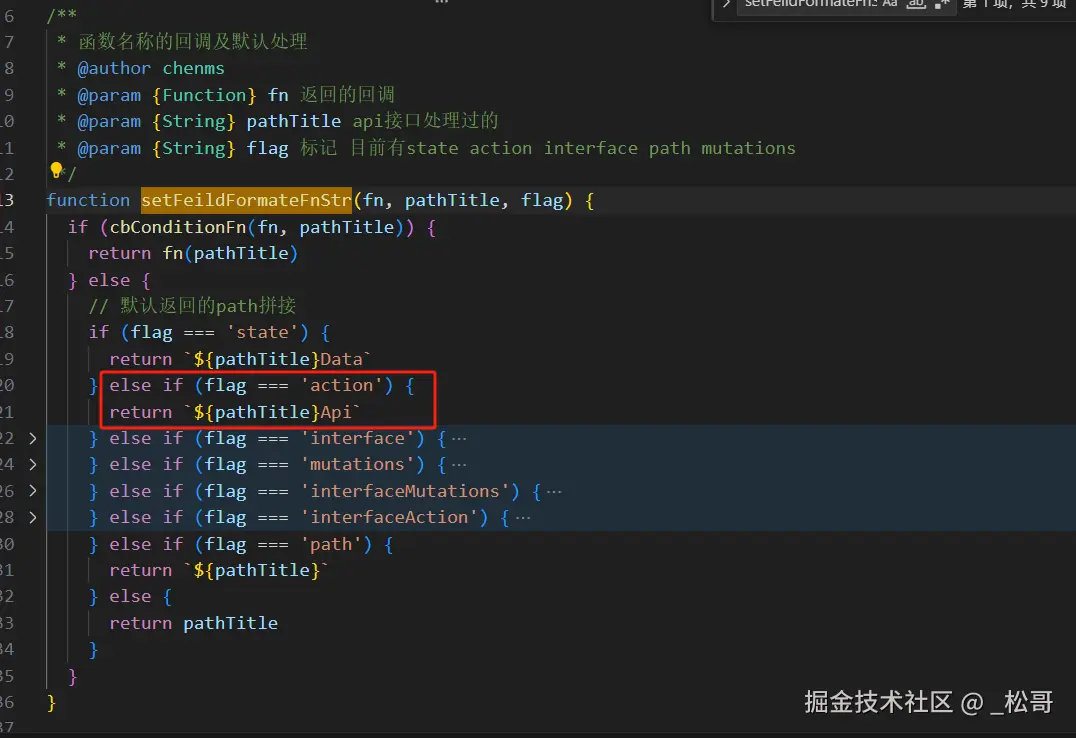This screenshot has height=738, width=1076.
Task: Expand the 'interfaceAction' block gutter arrow
Action: point(33,517)
